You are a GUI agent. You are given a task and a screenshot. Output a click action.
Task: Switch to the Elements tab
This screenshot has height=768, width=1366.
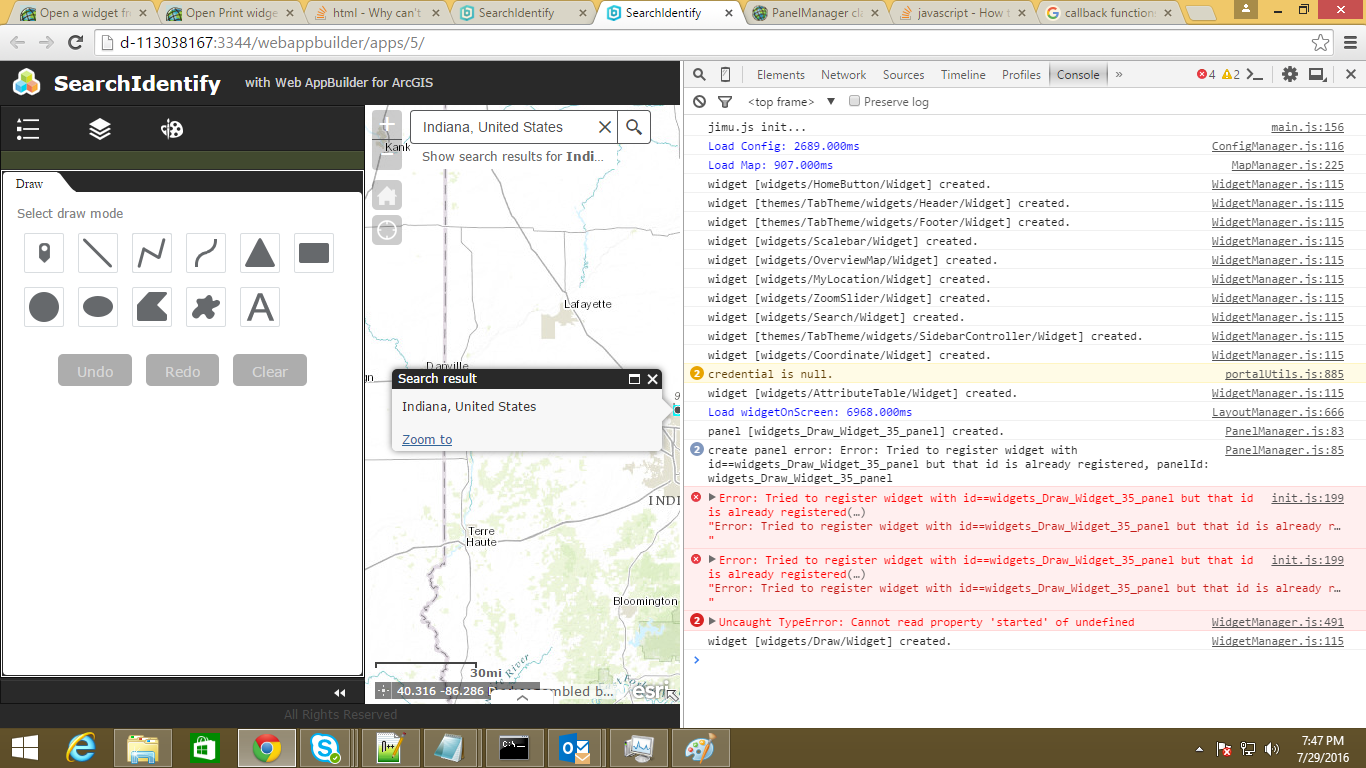[781, 75]
